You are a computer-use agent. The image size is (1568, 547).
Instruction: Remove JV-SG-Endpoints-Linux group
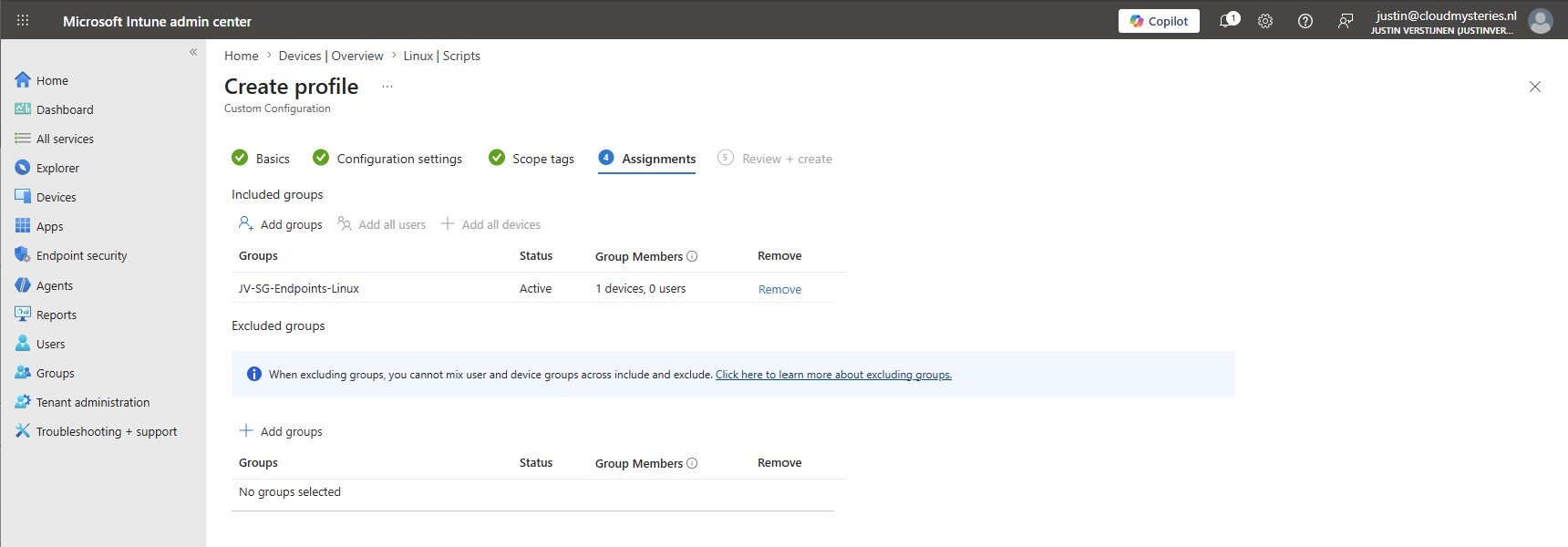click(x=780, y=289)
